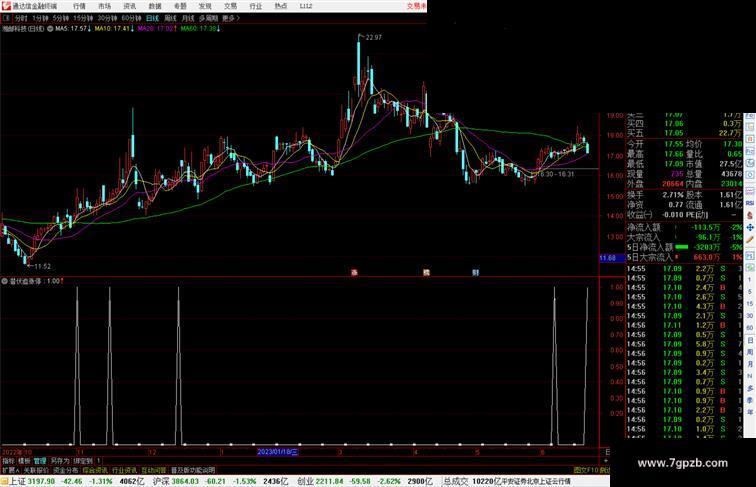
Task: Switch chart to 30分钟 period
Action: click(107, 18)
